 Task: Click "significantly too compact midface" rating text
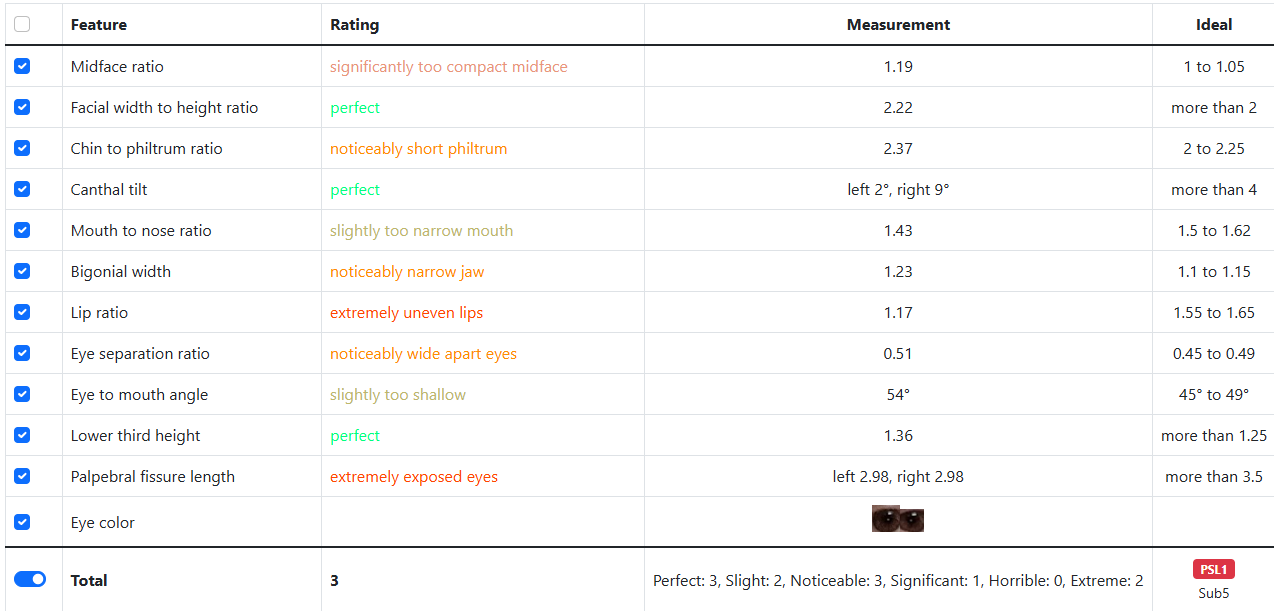click(448, 67)
